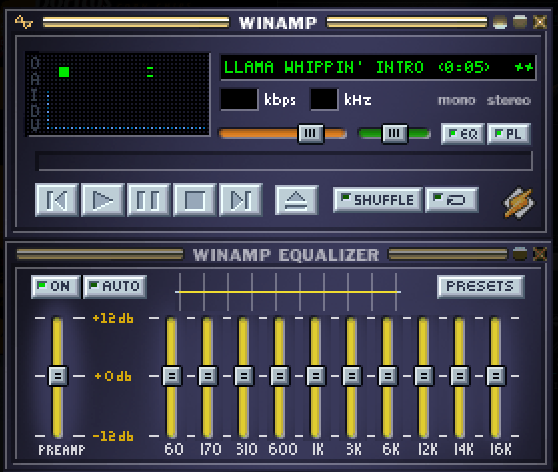Click the A always-on-top clutterbar letter

(x=35, y=79)
